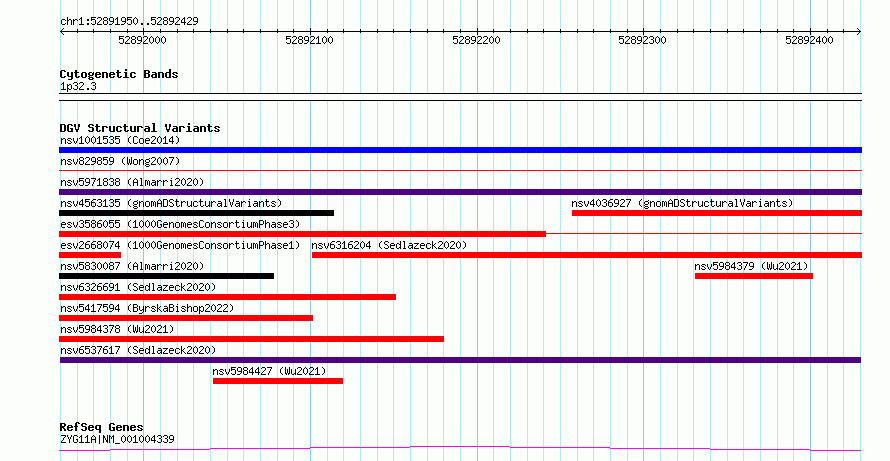Click the black nsv4563135 variant bar
Viewport: 890px width, 461px height.
point(196,213)
